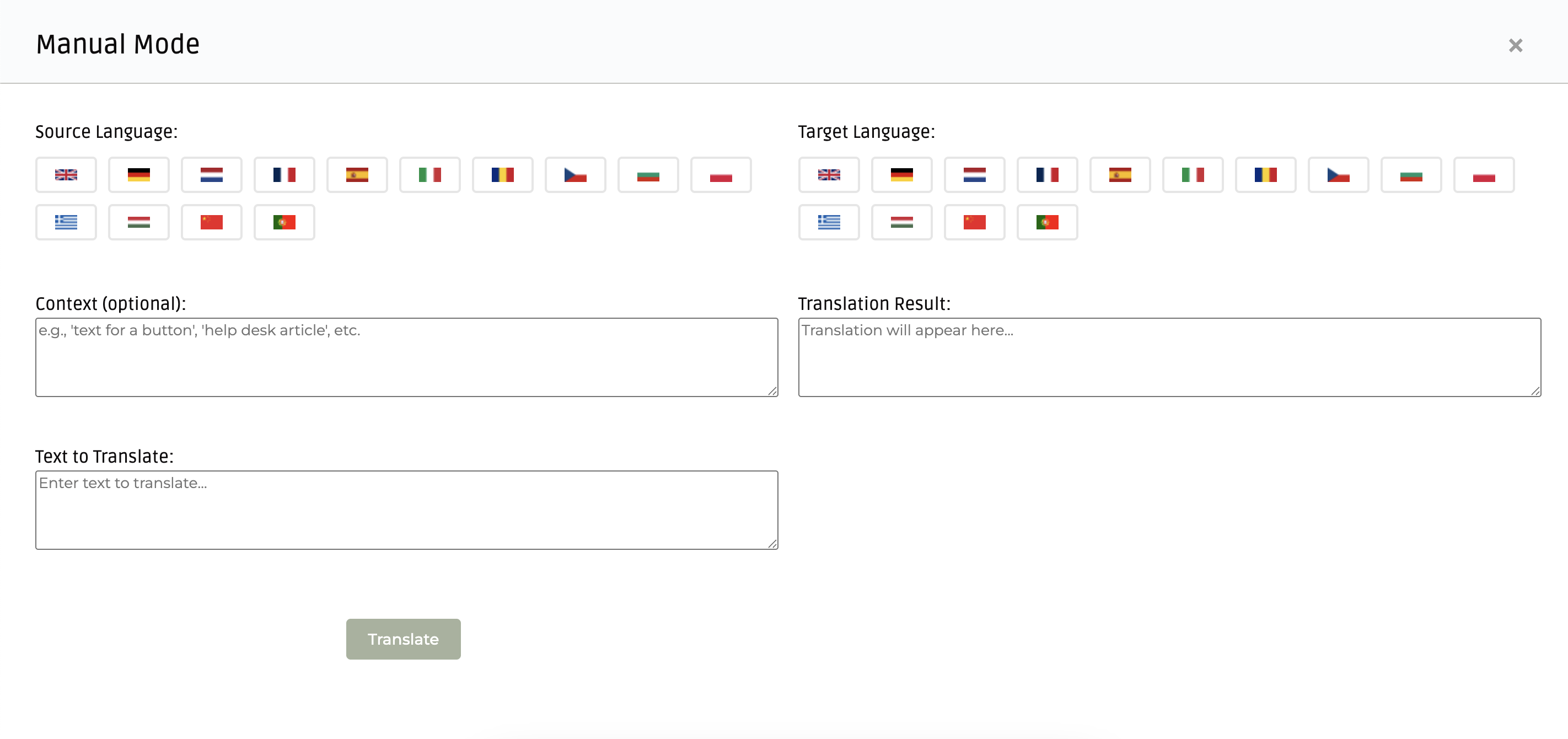
Task: Click into the Context optional text box
Action: click(406, 357)
